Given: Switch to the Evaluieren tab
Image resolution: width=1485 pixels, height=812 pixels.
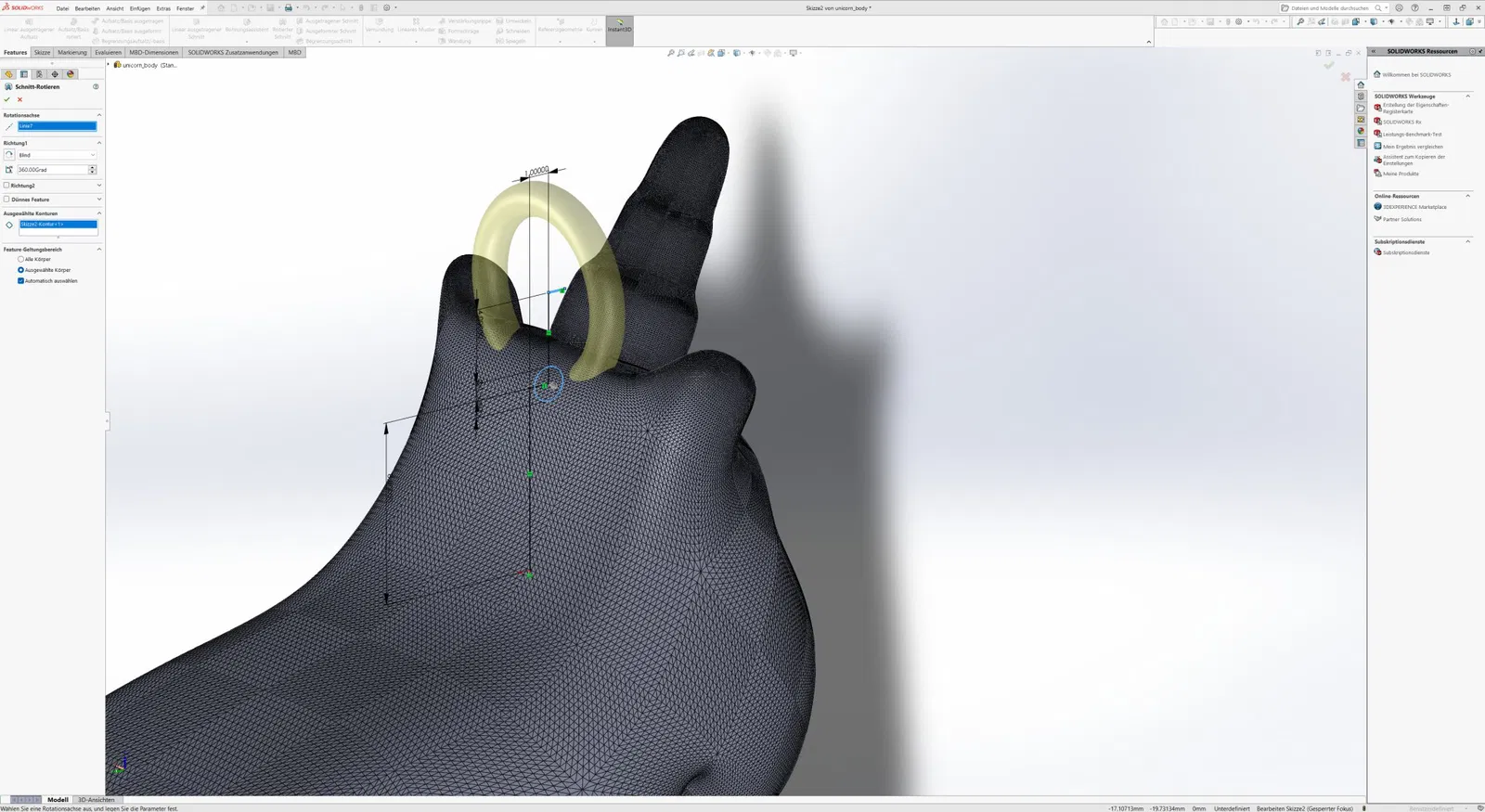Looking at the screenshot, I should pyautogui.click(x=108, y=53).
